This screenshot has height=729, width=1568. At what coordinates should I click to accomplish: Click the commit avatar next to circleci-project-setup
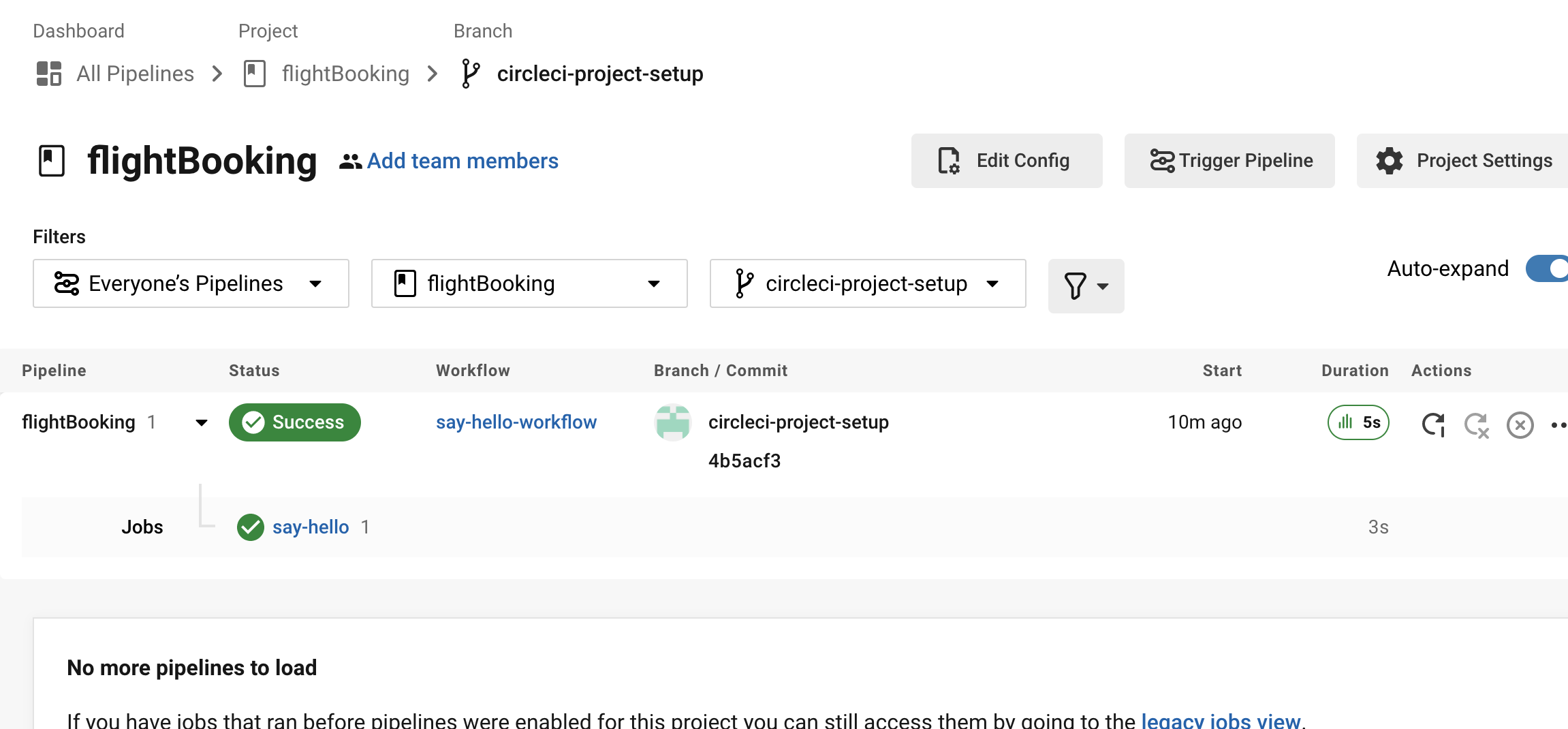coord(672,422)
